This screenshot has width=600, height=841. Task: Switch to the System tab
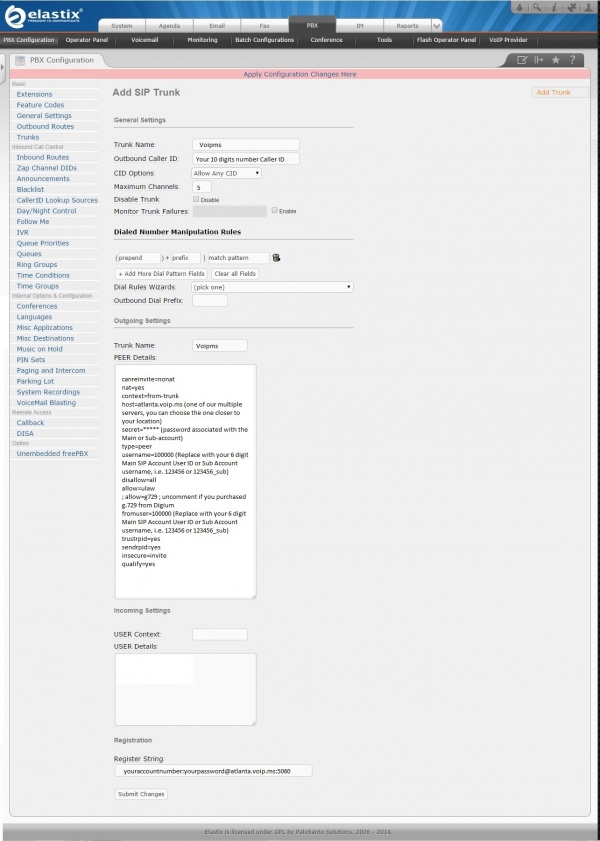tap(122, 26)
